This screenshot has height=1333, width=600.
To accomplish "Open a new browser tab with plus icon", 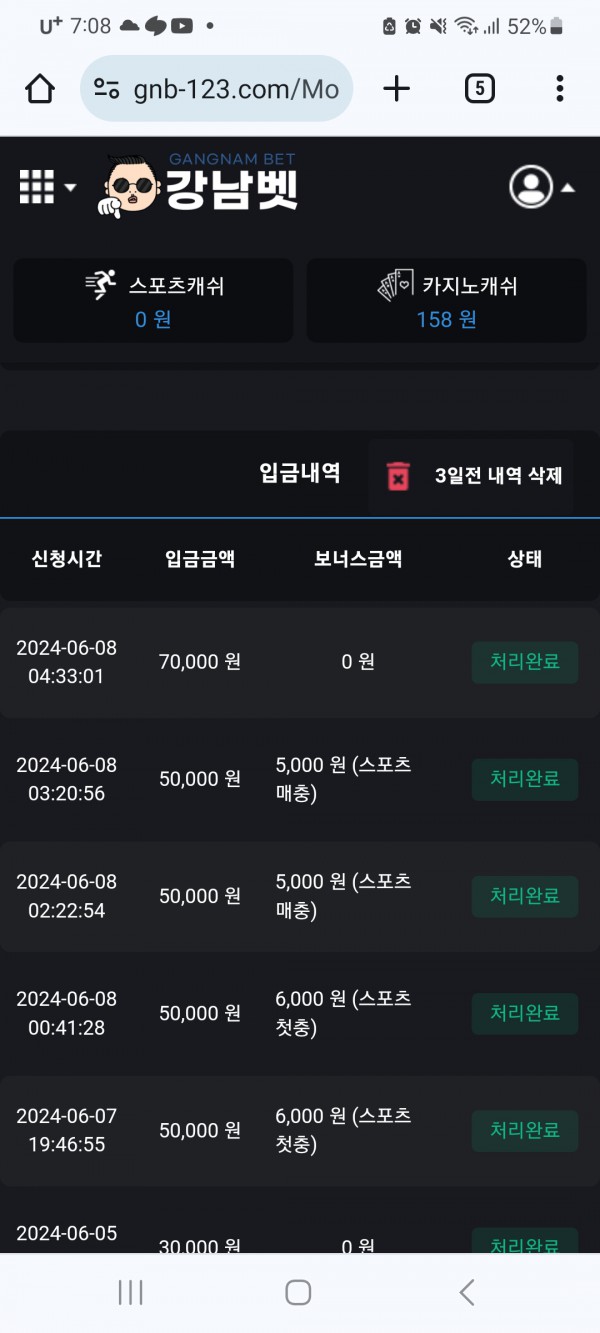I will pos(397,89).
